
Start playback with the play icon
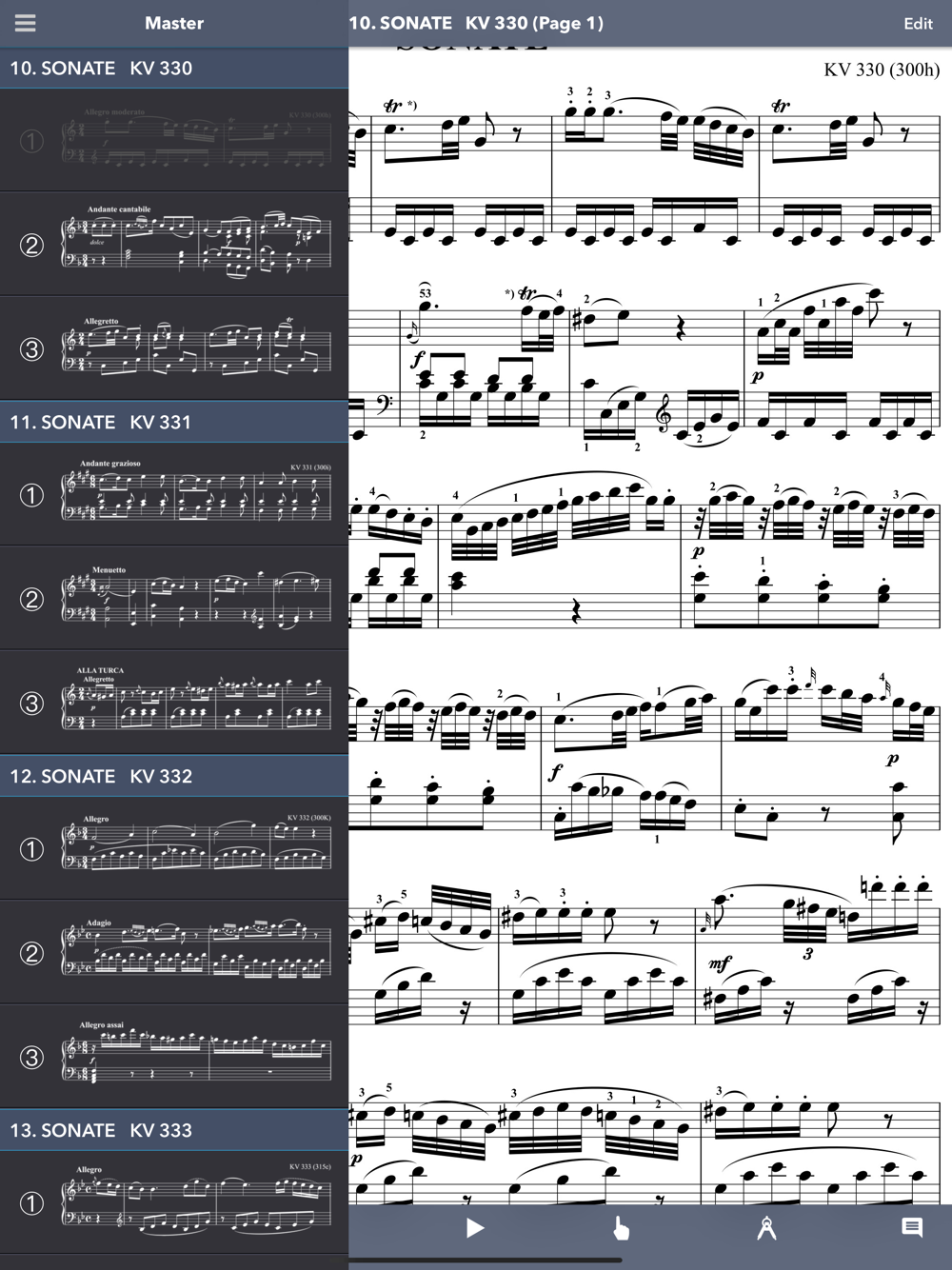coord(475,1228)
